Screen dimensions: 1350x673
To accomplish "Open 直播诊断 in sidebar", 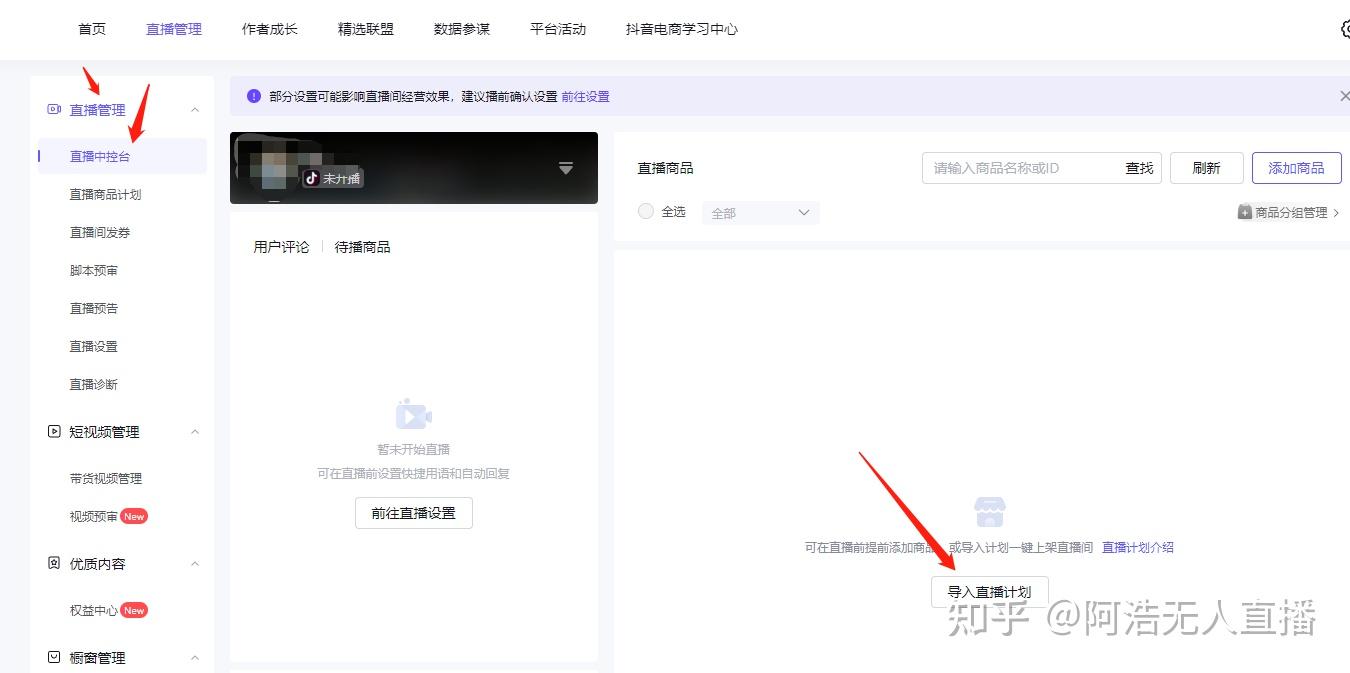I will [93, 384].
